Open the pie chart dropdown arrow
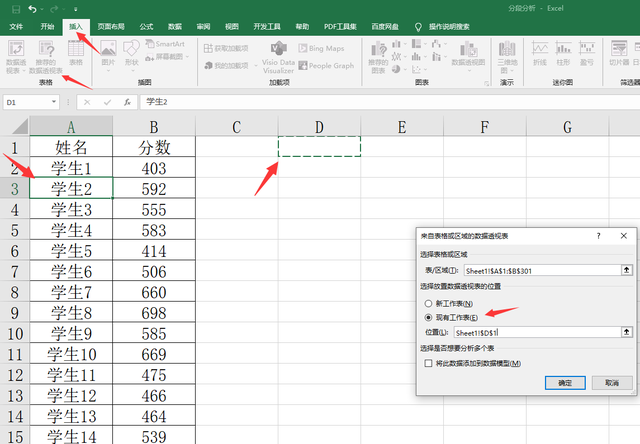The image size is (640, 444). pyautogui.click(x=405, y=69)
